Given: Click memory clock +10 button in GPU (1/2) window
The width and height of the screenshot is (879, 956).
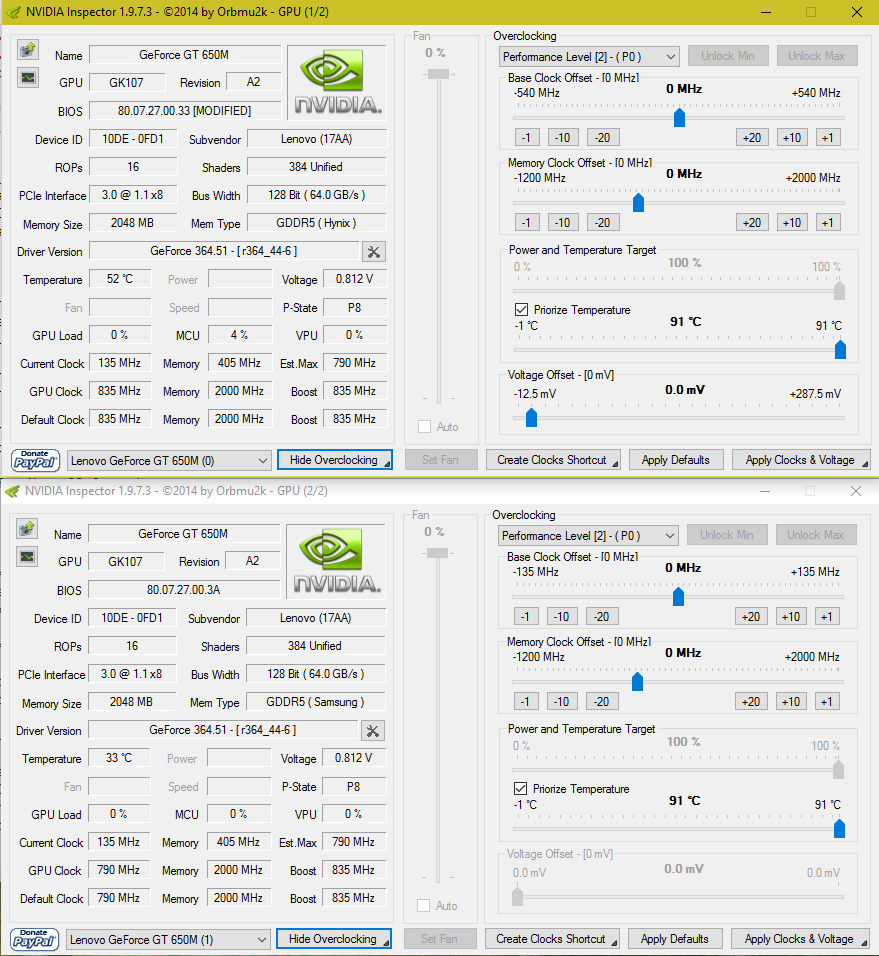Looking at the screenshot, I should pyautogui.click(x=792, y=223).
